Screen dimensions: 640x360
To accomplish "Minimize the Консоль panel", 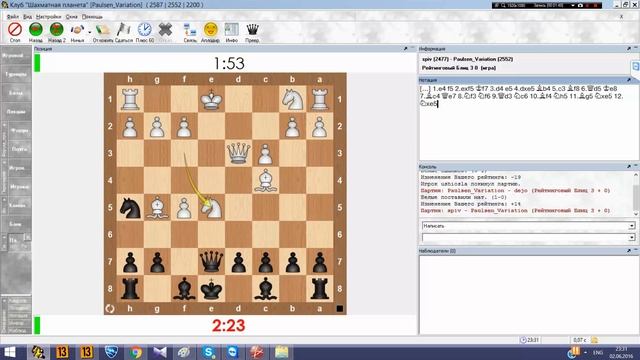I will [636, 166].
